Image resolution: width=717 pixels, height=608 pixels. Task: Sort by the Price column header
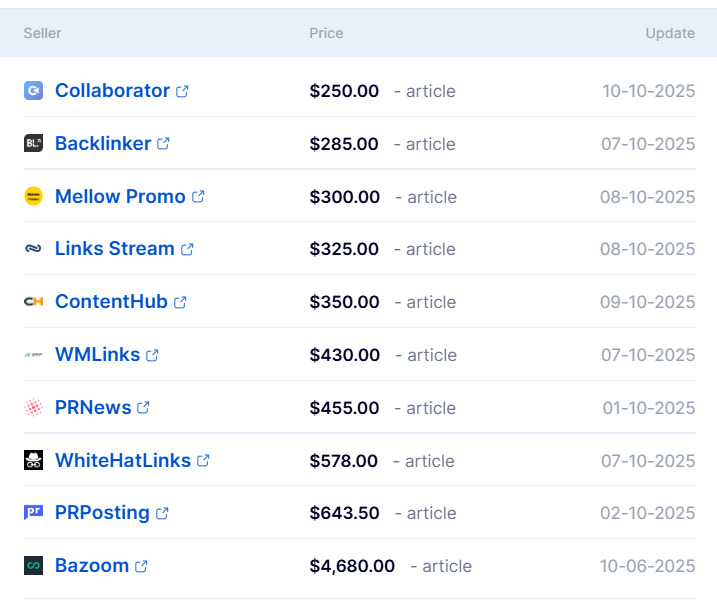326,33
